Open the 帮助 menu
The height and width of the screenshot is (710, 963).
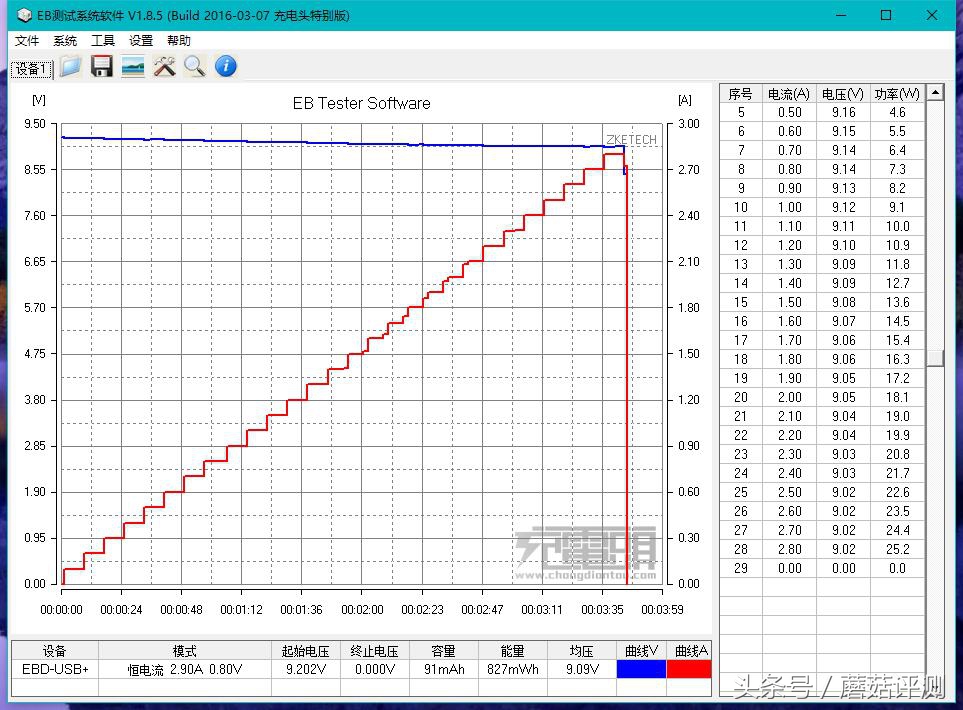[x=179, y=41]
